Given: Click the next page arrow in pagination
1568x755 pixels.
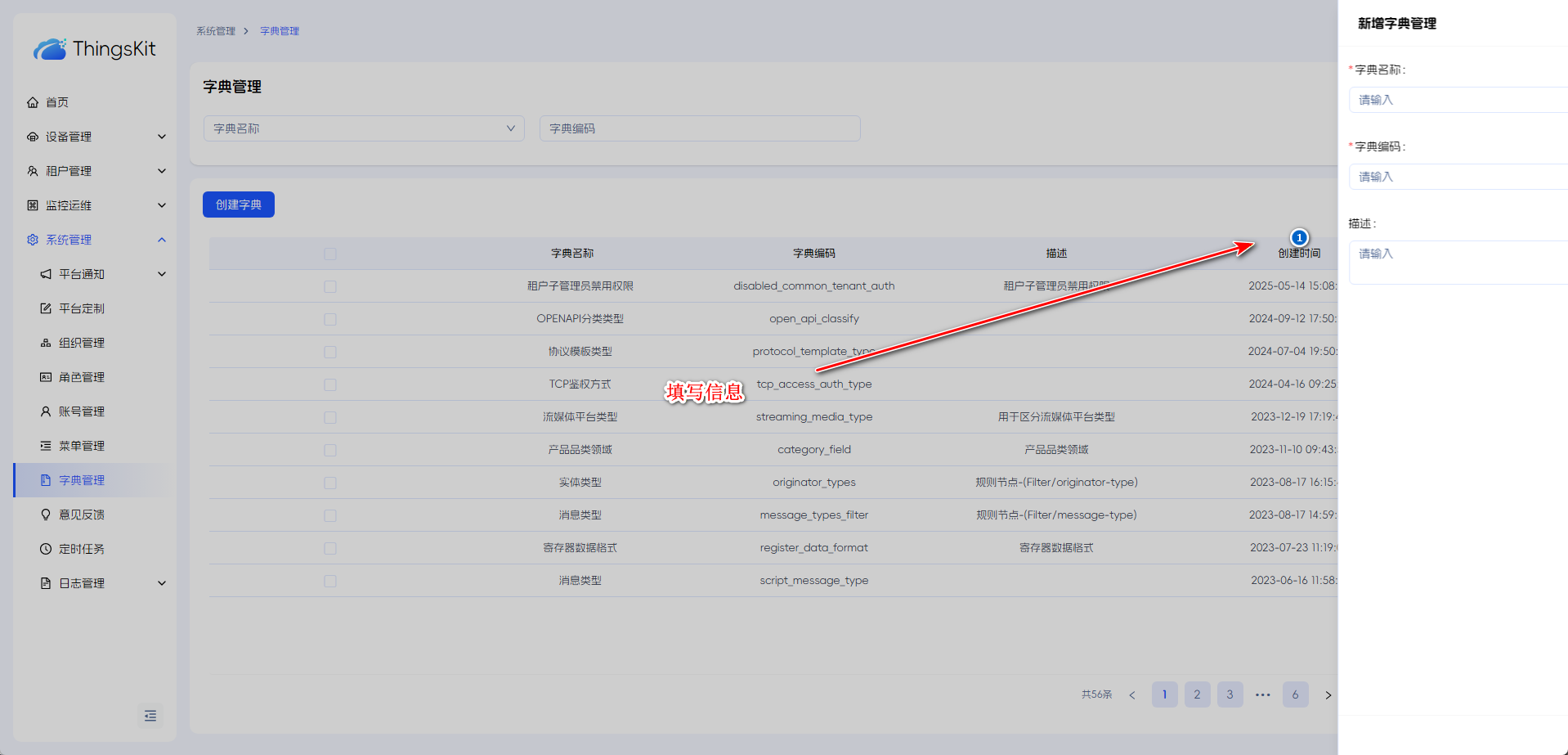Looking at the screenshot, I should [1328, 694].
